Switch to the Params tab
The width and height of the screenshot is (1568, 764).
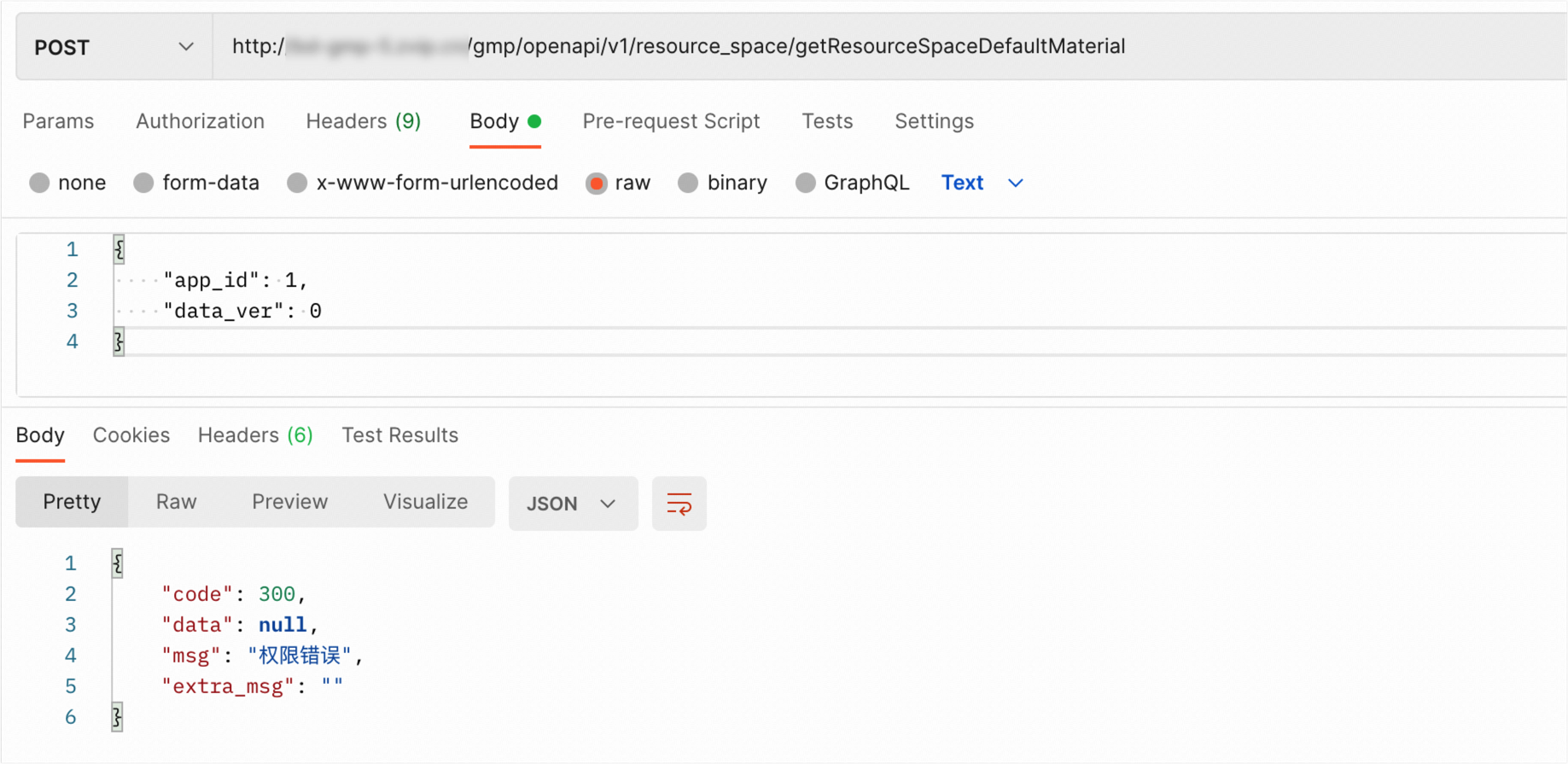point(58,121)
